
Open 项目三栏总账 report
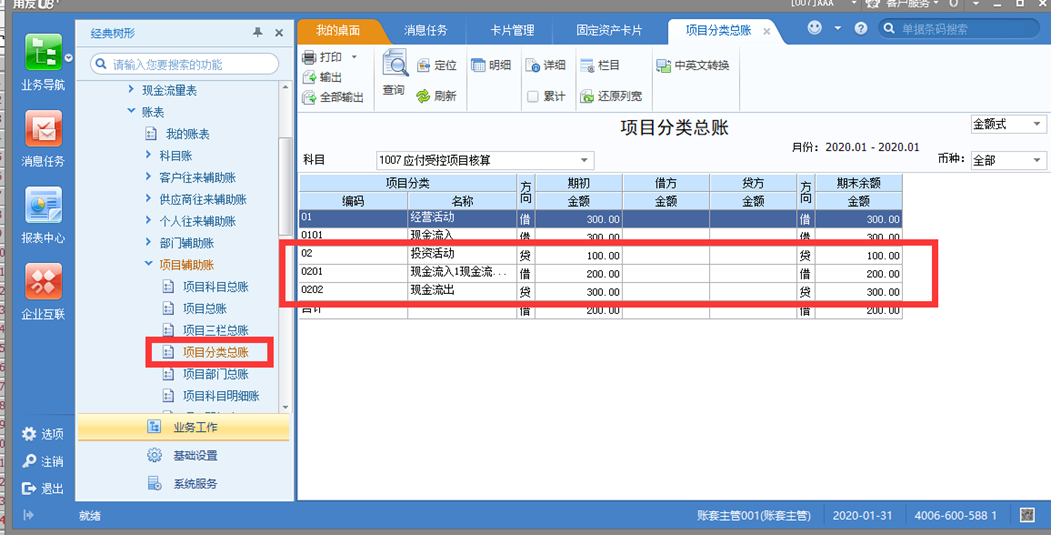(216, 331)
